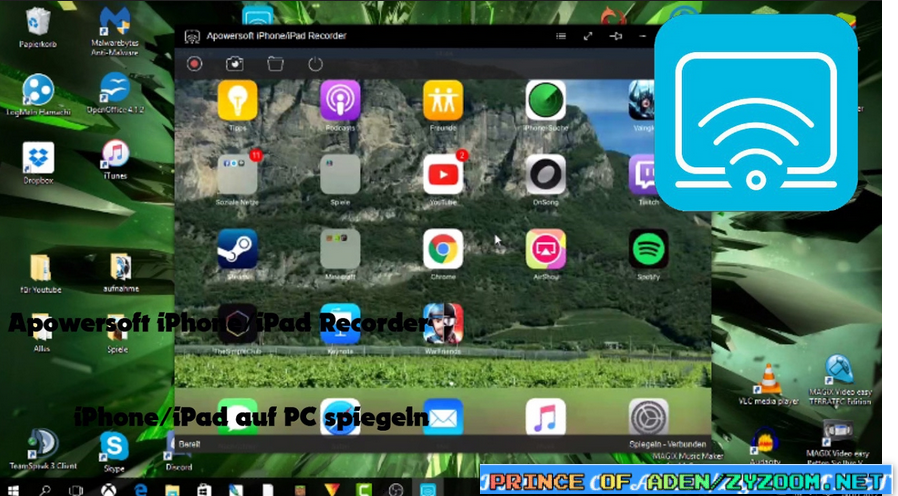Select the TeamSpeak 3 Client shortcut
This screenshot has height=496, width=898.
pyautogui.click(x=43, y=448)
